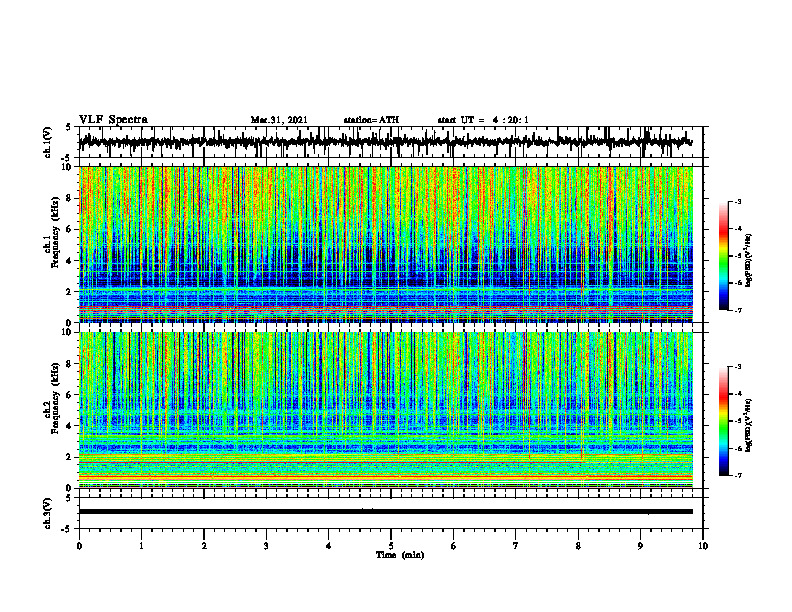Viewport: 792px width, 612px height.
Task: Click time axis tick label "9"
Action: (x=640, y=546)
